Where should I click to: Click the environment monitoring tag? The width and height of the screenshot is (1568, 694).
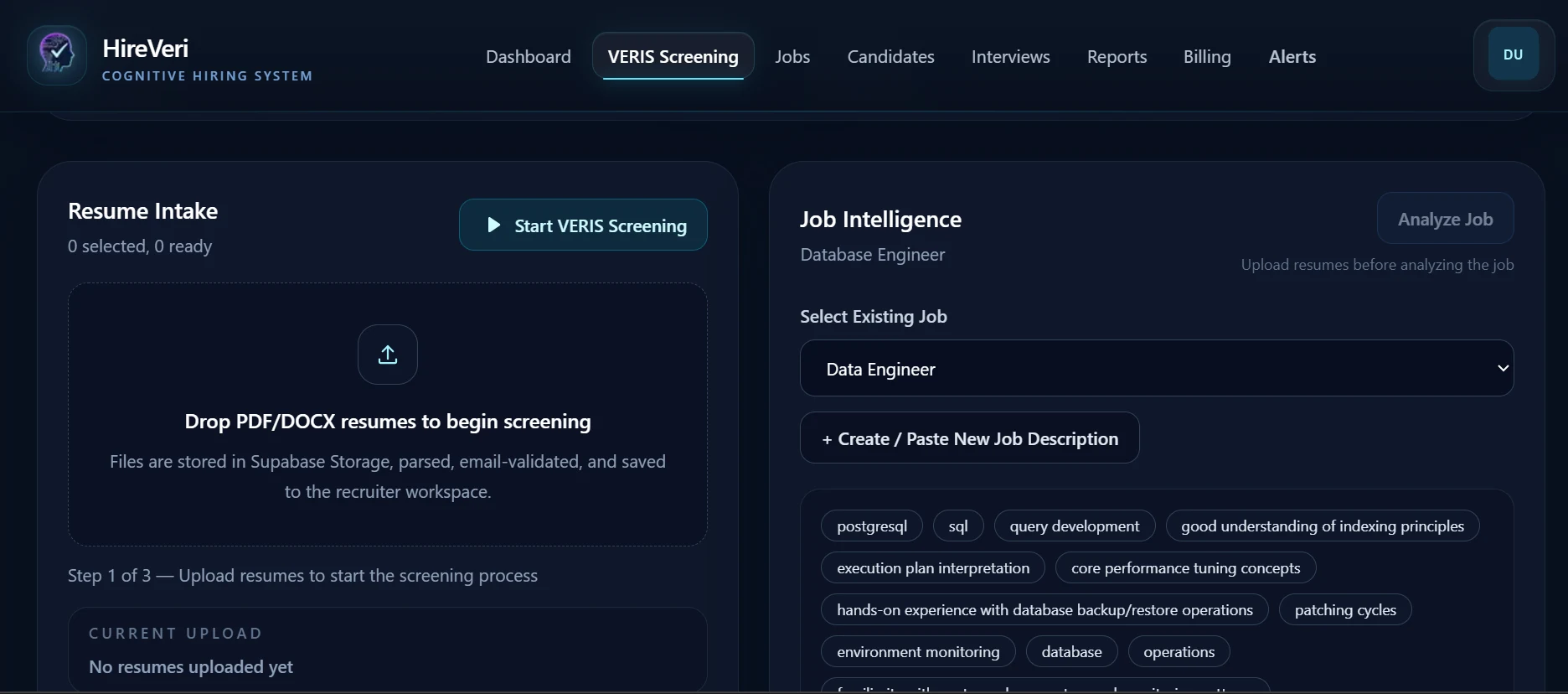[918, 651]
